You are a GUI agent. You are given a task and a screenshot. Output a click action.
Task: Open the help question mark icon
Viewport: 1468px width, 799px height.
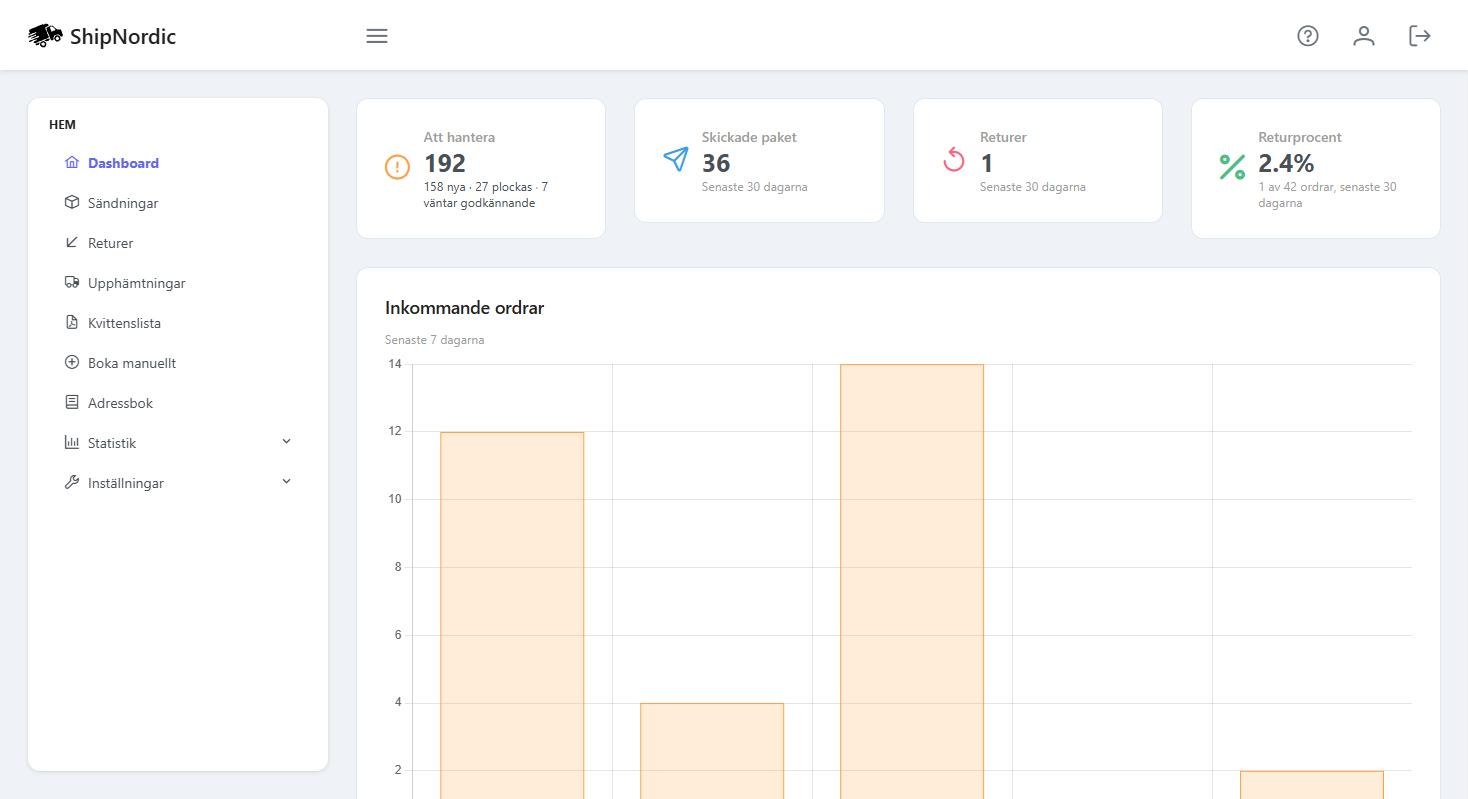point(1308,36)
